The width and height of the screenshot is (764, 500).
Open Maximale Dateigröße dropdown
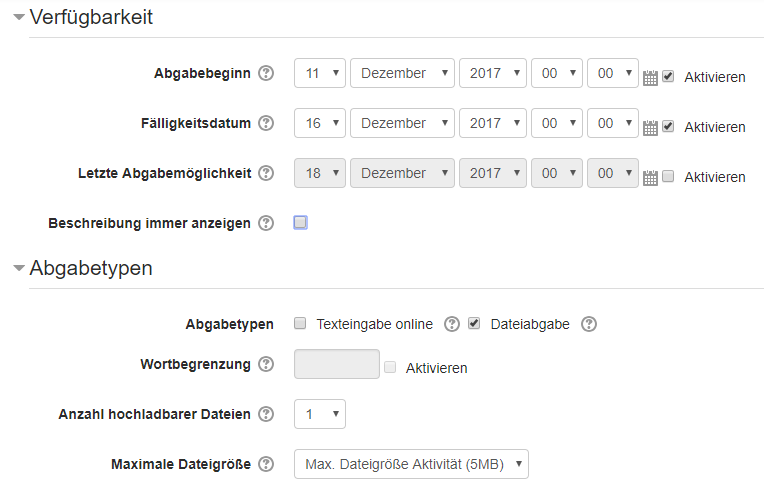411,465
